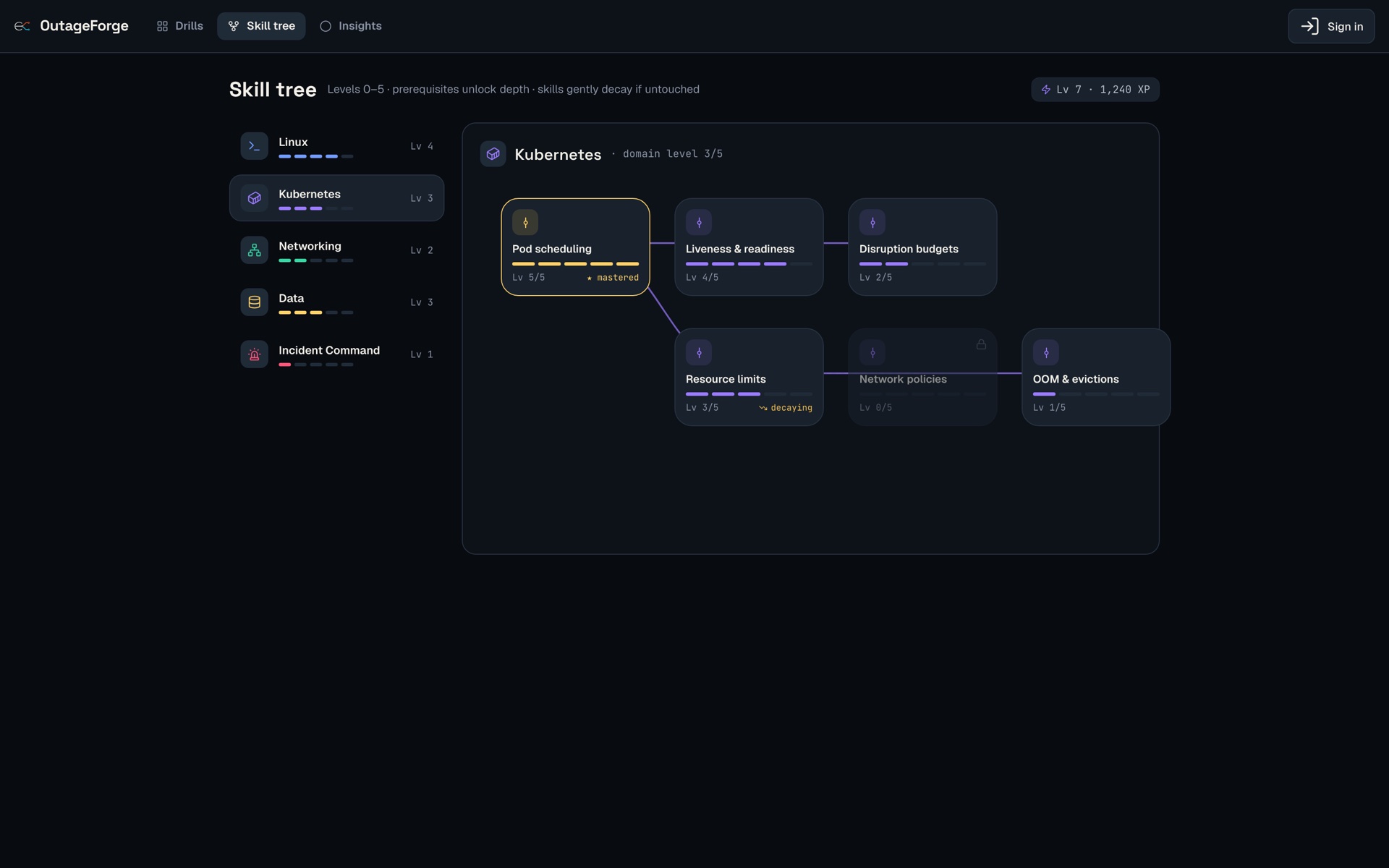Open the Insights tab
Image resolution: width=1389 pixels, height=868 pixels.
point(351,26)
